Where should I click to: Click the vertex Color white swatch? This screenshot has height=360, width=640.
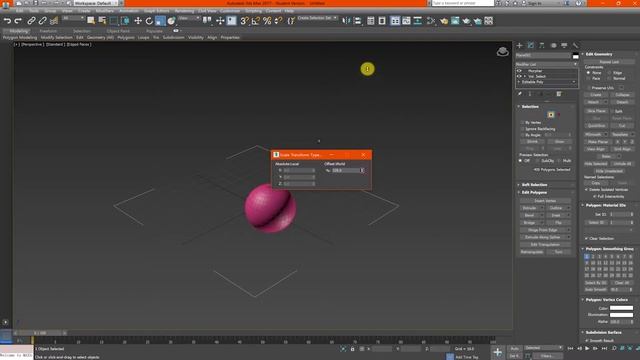(621, 308)
